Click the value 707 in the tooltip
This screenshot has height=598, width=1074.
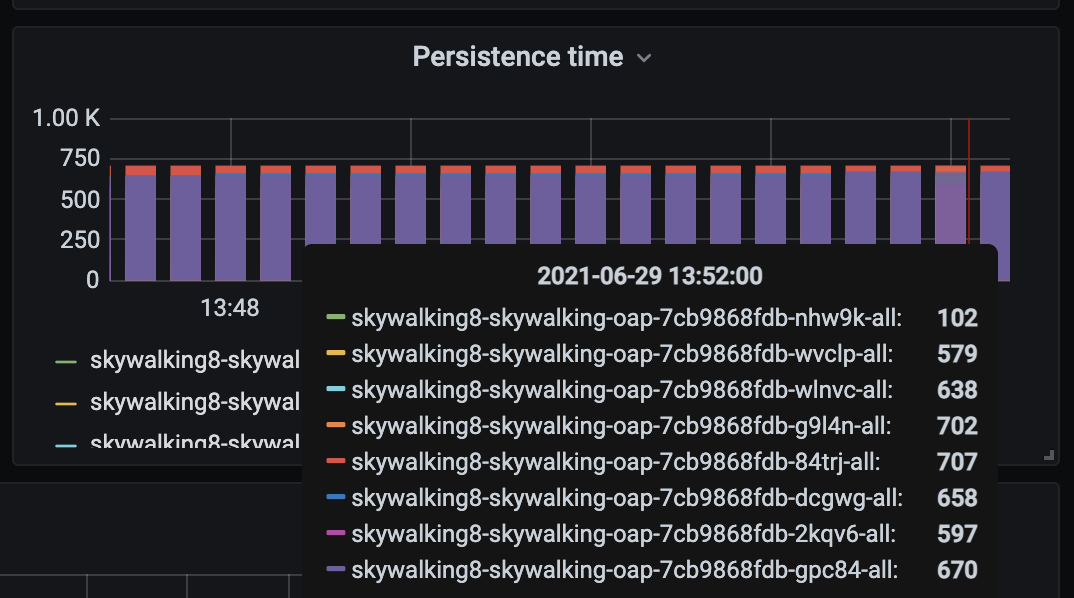957,462
